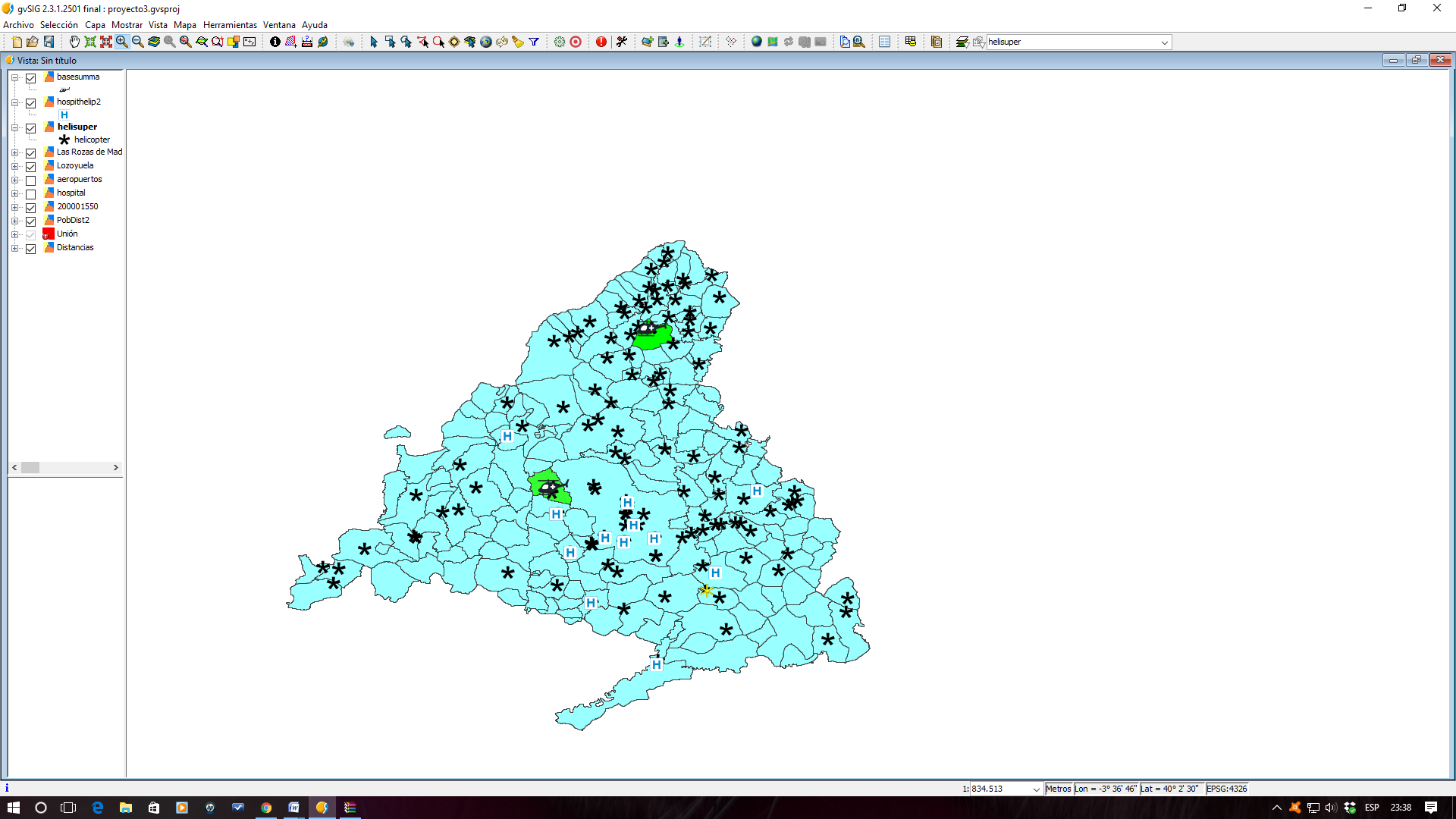This screenshot has width=1456, height=819.
Task: Click the Add layer icon with plus
Action: [x=647, y=42]
